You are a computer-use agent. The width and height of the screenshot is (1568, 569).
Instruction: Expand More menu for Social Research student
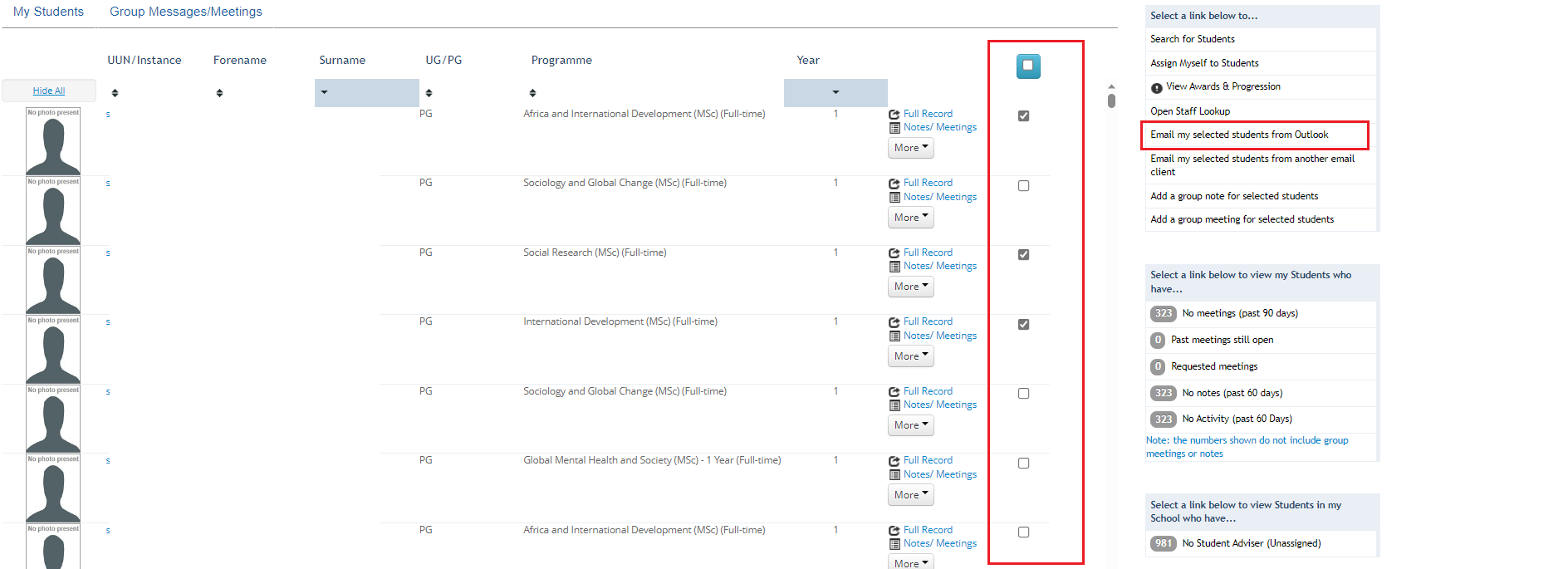click(911, 287)
